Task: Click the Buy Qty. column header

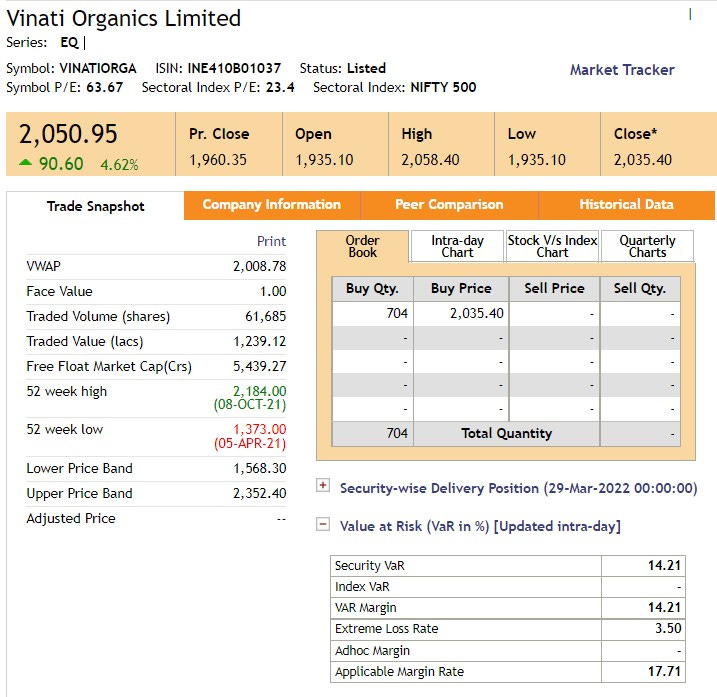Action: pos(372,289)
